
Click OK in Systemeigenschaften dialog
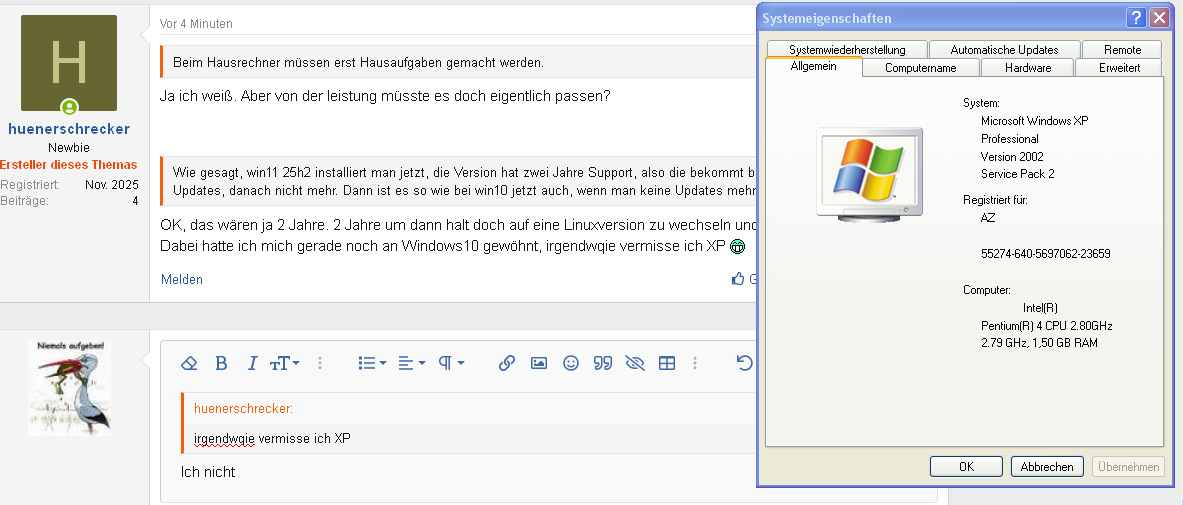pos(966,467)
